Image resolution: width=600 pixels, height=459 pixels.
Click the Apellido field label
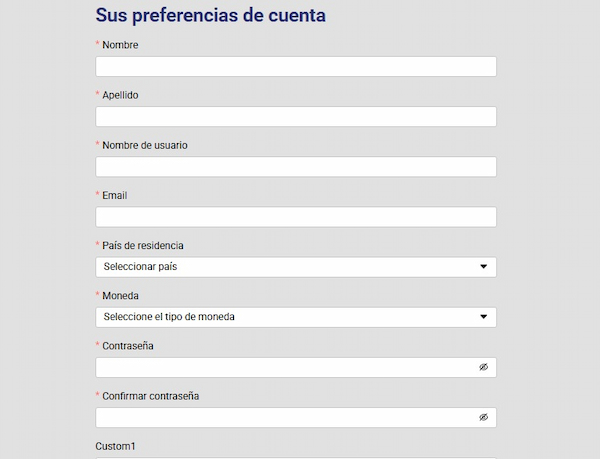point(120,95)
